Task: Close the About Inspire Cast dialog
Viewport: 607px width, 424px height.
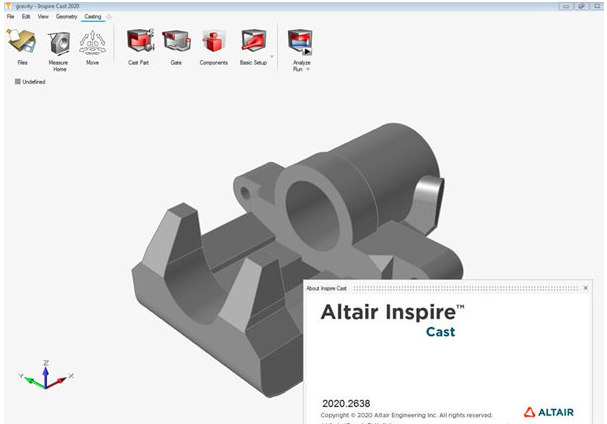Action: coord(585,288)
